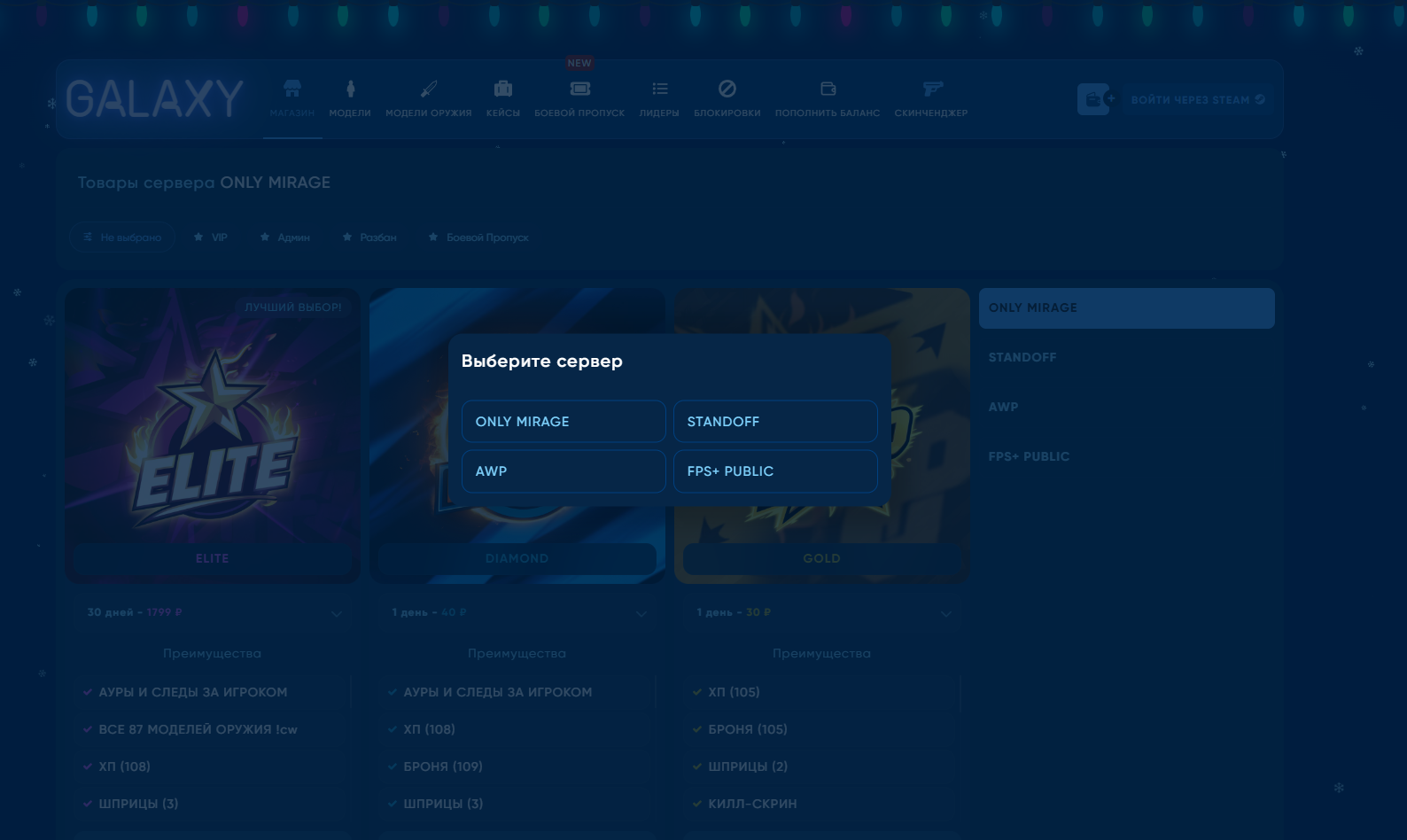The image size is (1407, 840).
Task: Pick STANDOFF in the server selection dialog
Action: pos(775,422)
